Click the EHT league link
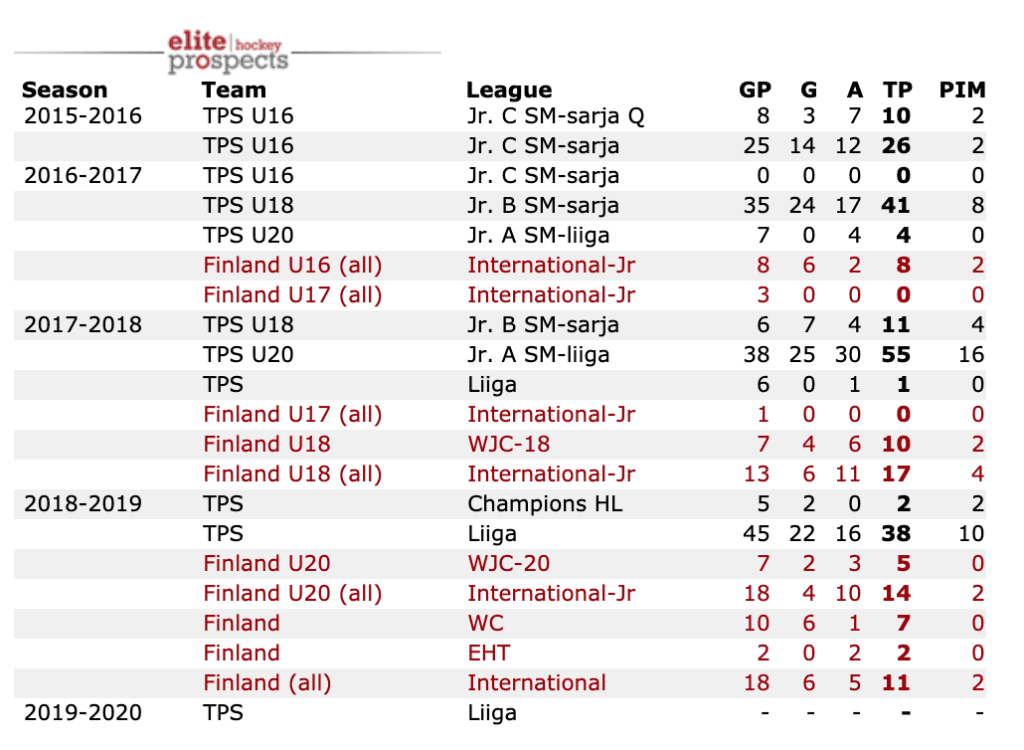This screenshot has height=750, width=1024. 488,653
